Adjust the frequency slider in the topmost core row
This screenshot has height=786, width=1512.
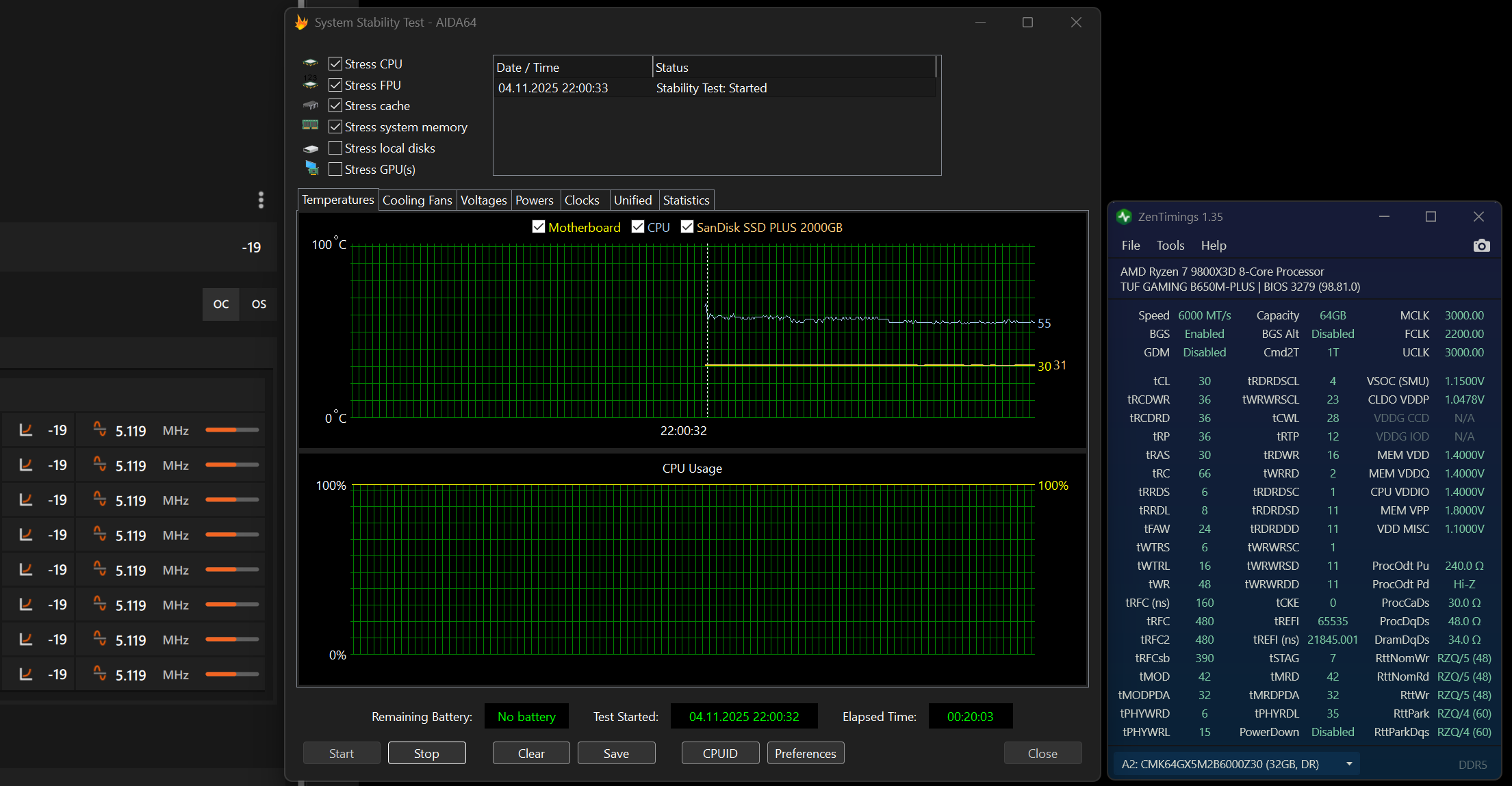(232, 430)
